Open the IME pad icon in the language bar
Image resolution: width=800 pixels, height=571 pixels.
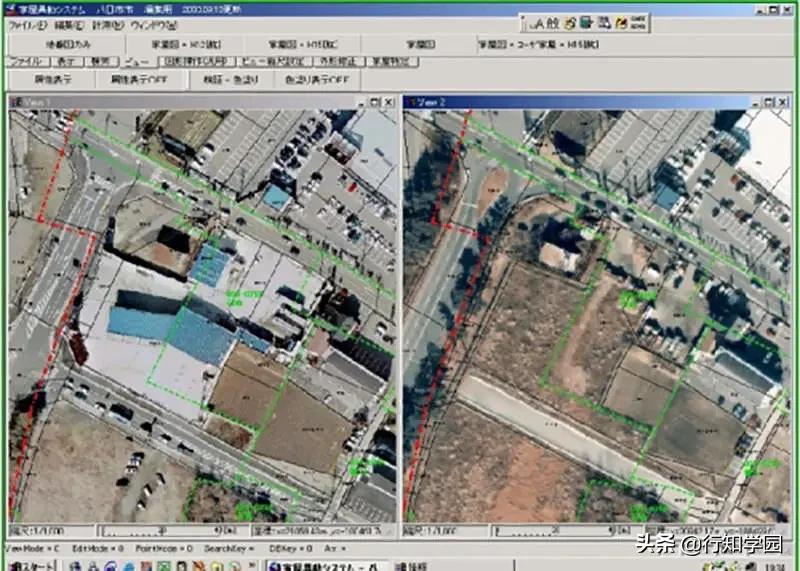[x=570, y=23]
